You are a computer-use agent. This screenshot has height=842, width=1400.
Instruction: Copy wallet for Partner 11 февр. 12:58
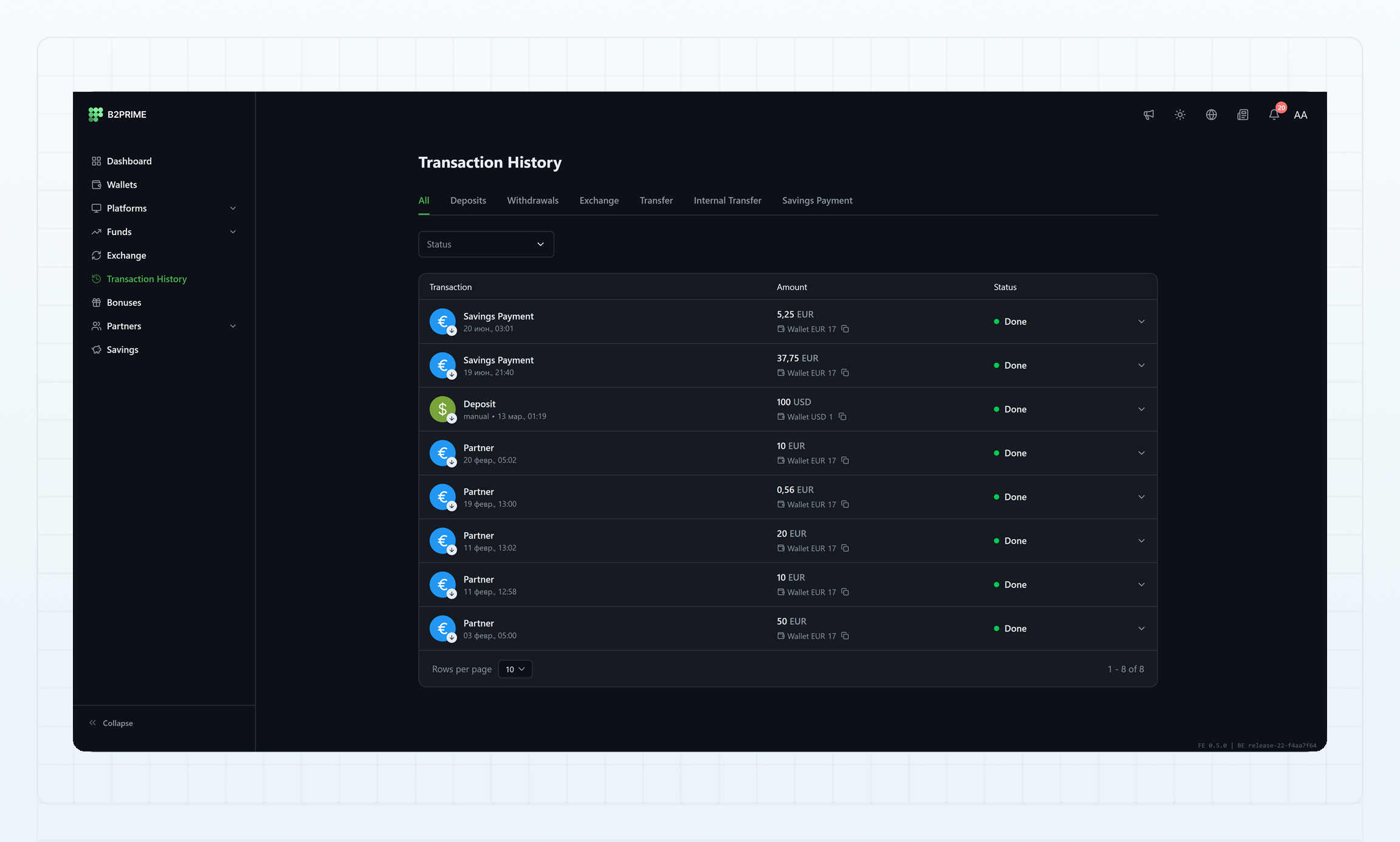pos(845,592)
